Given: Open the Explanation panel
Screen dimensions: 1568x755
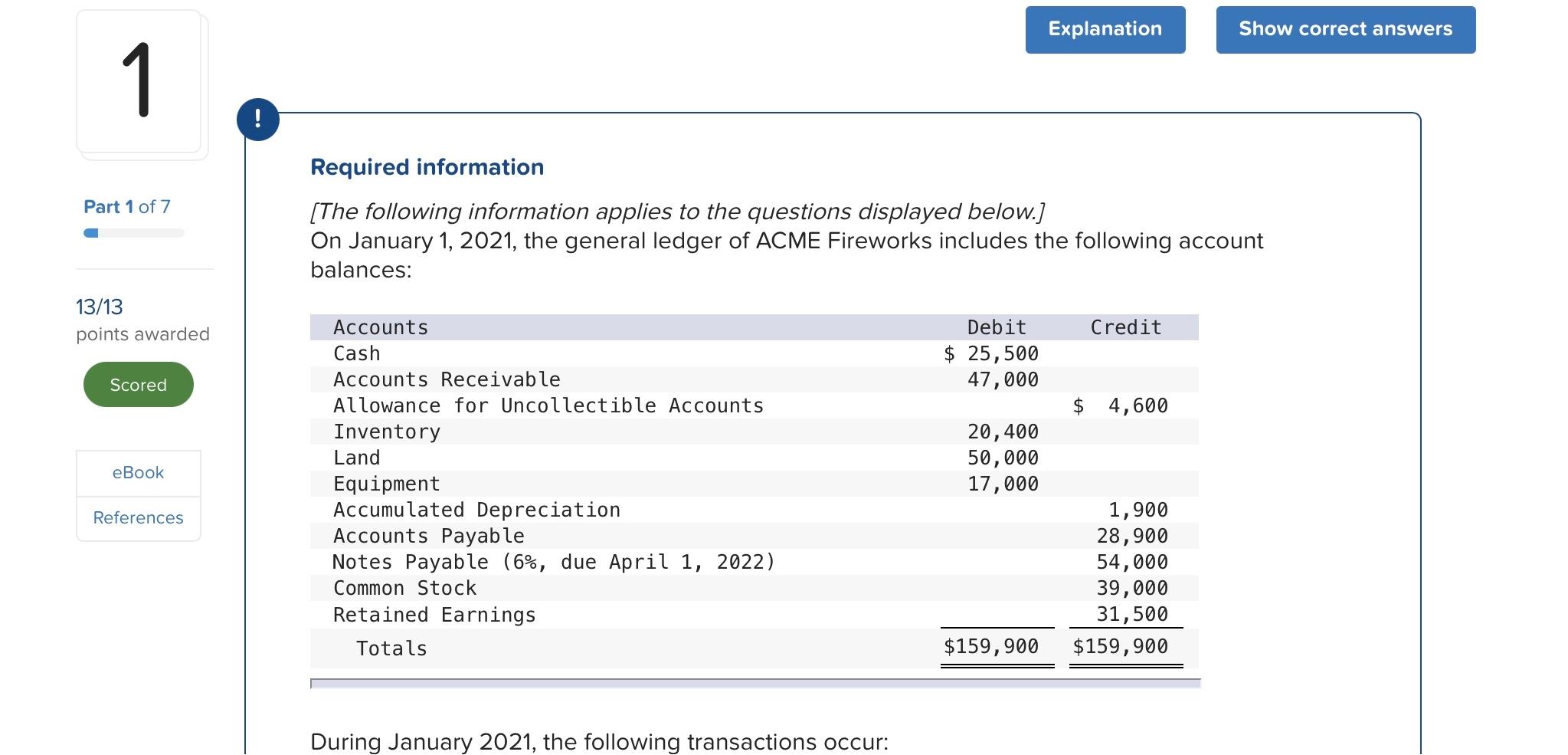Looking at the screenshot, I should [x=1104, y=29].
